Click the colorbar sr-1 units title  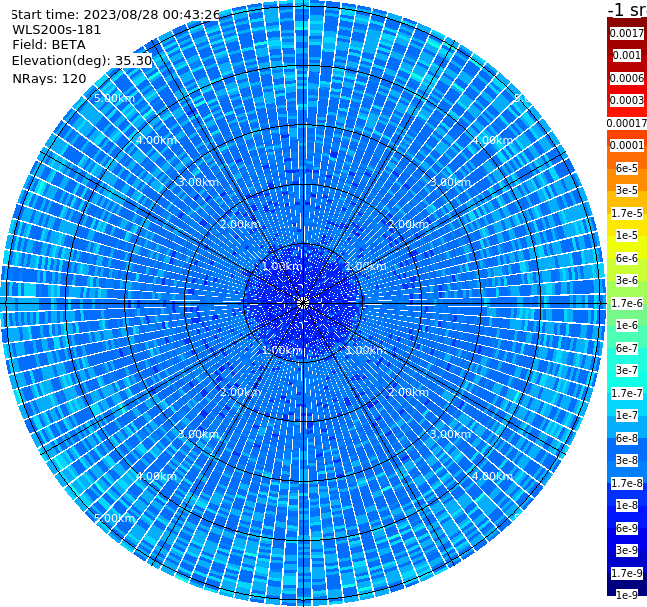pyautogui.click(x=627, y=9)
